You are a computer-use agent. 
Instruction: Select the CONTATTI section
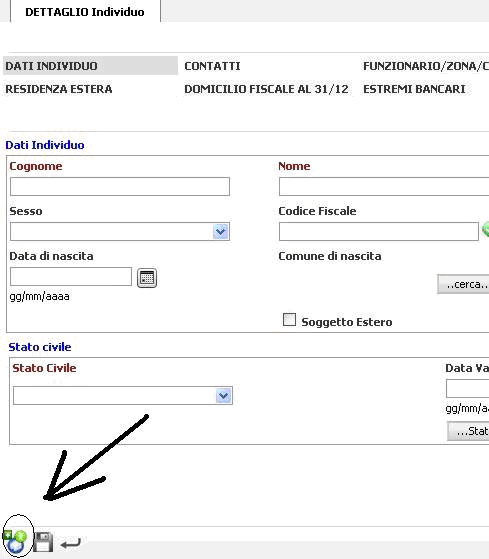tap(212, 66)
